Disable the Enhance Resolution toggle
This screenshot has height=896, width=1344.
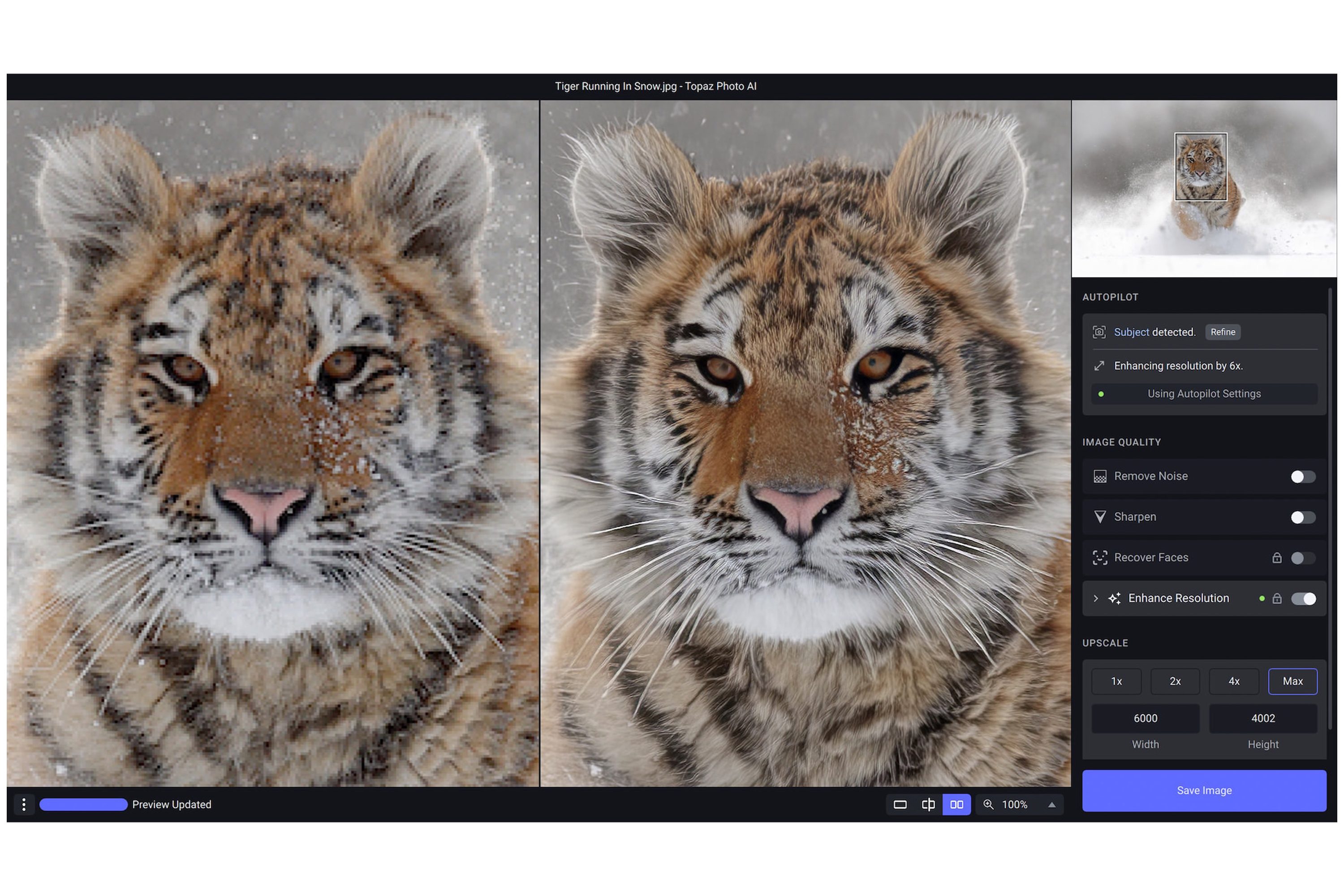[1303, 598]
